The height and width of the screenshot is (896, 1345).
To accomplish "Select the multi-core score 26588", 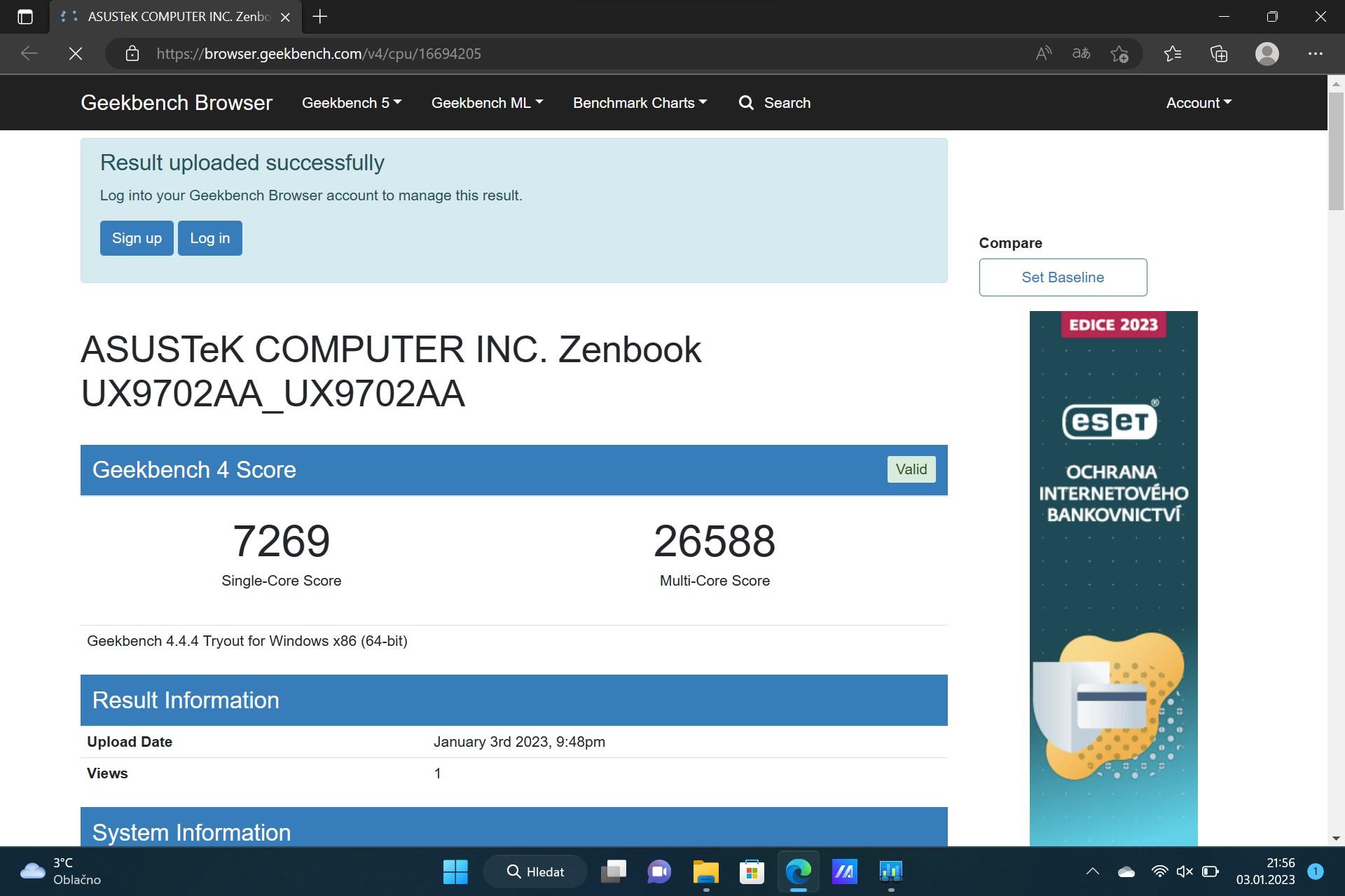I will tap(715, 541).
